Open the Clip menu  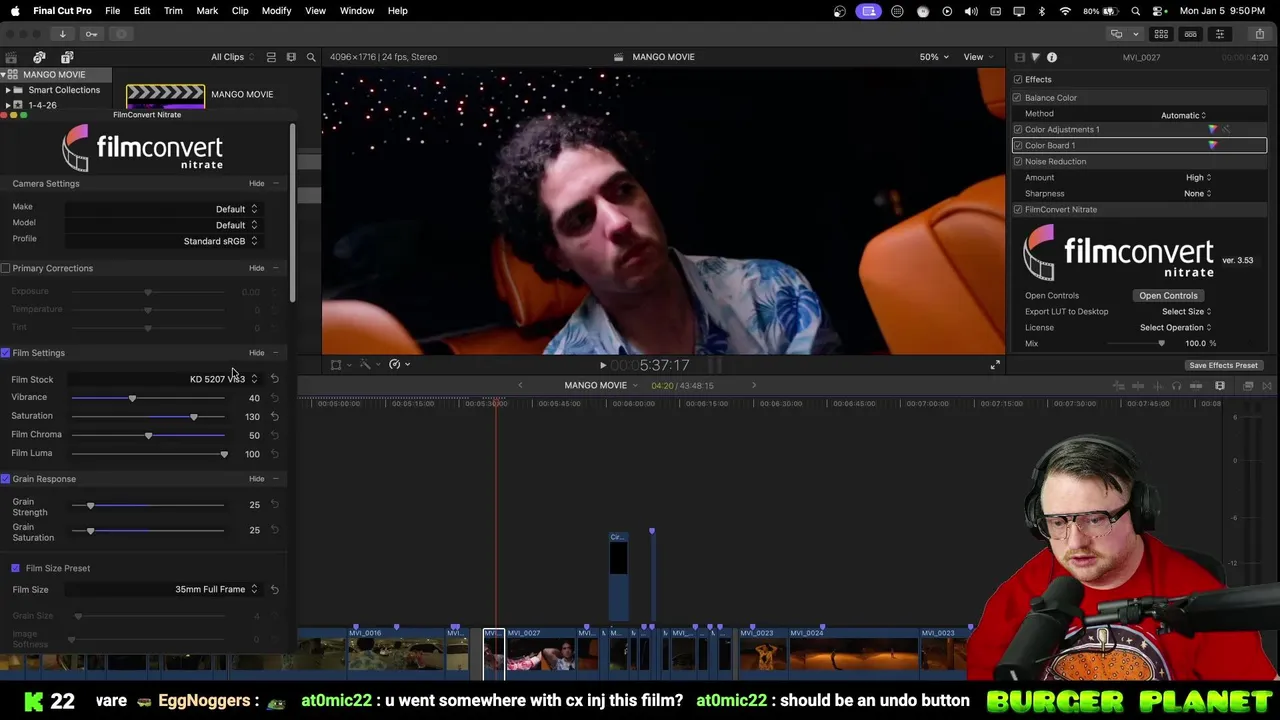pos(240,11)
